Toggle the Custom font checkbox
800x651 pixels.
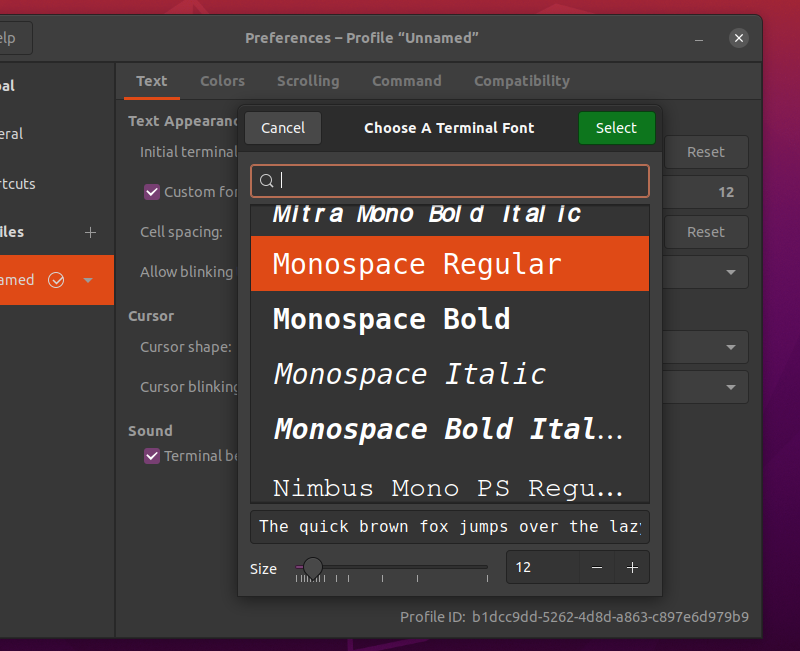point(152,192)
